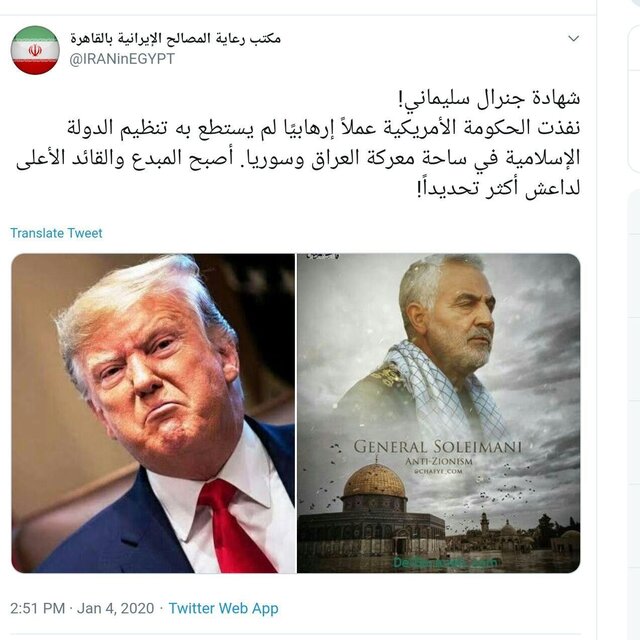Open the General Soleimani poster image
Image resolution: width=640 pixels, height=640 pixels.
[438, 413]
